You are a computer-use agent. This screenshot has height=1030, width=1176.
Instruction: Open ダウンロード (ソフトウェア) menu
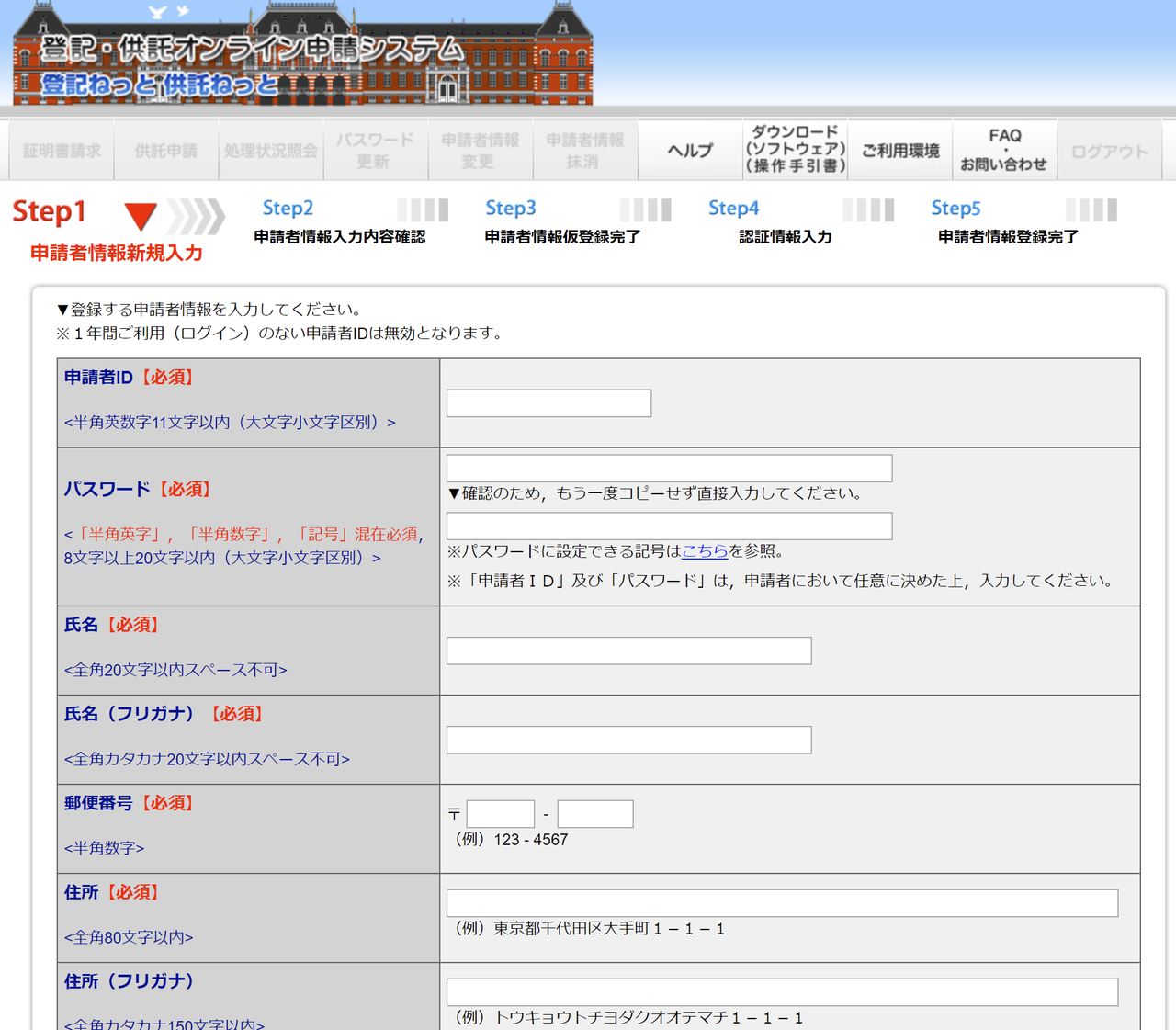tap(795, 150)
